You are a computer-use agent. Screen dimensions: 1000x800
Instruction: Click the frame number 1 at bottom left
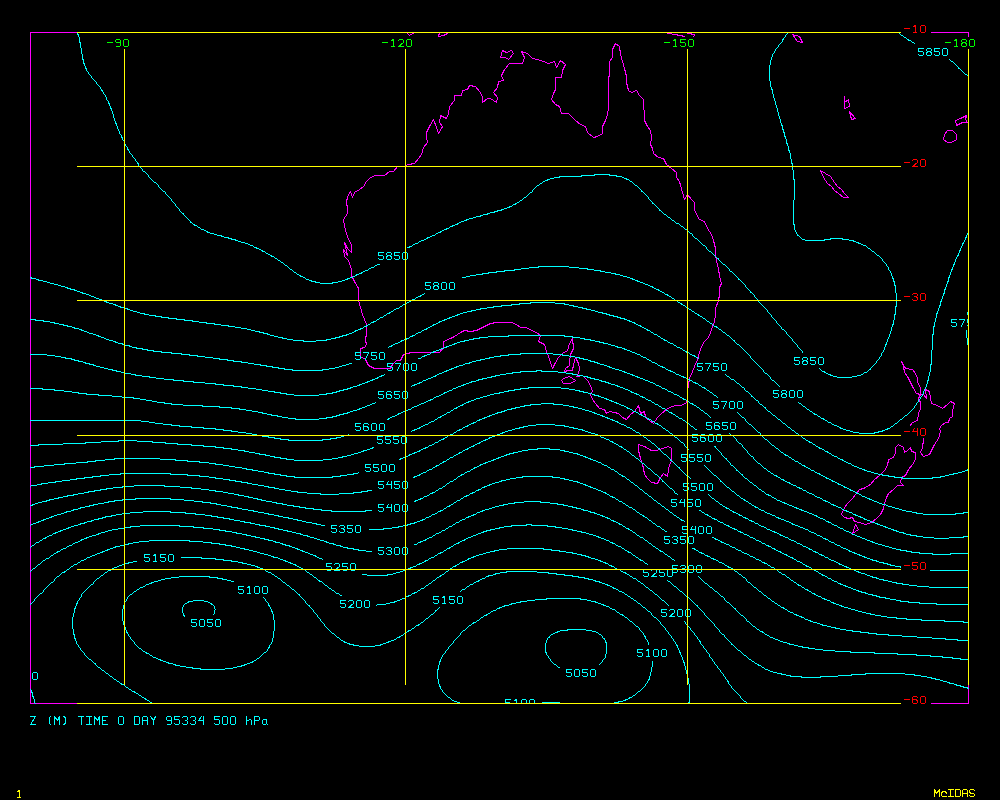pos(19,793)
